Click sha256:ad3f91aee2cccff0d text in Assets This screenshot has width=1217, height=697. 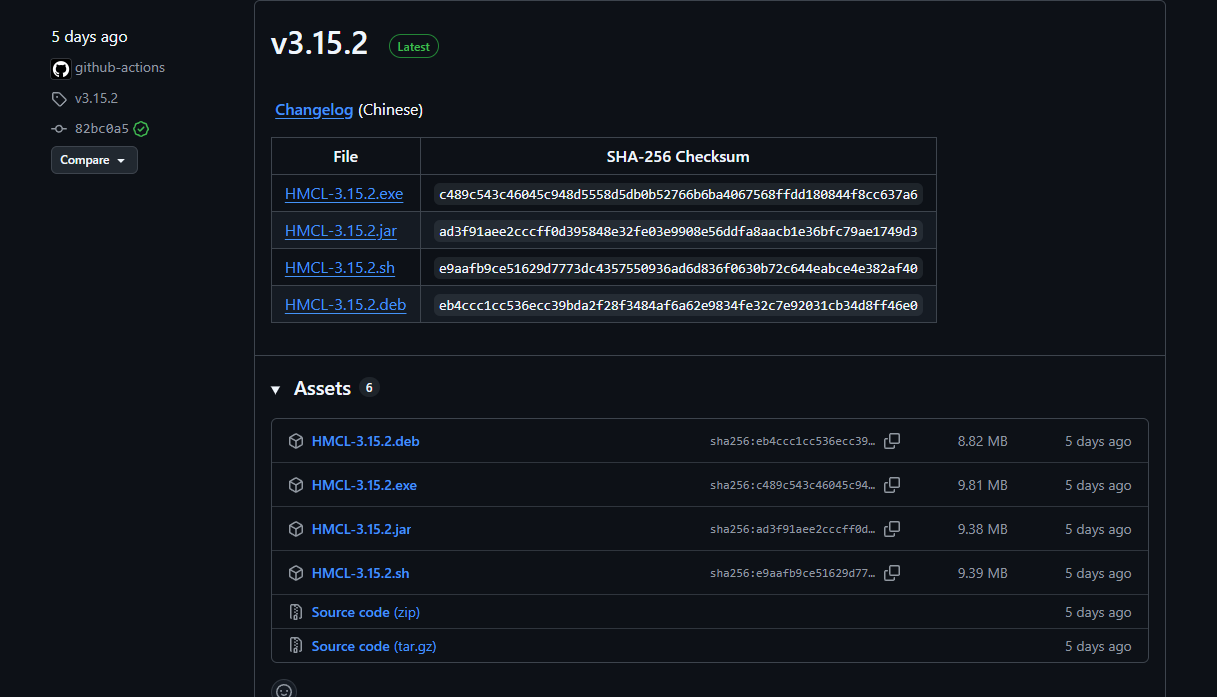(793, 530)
